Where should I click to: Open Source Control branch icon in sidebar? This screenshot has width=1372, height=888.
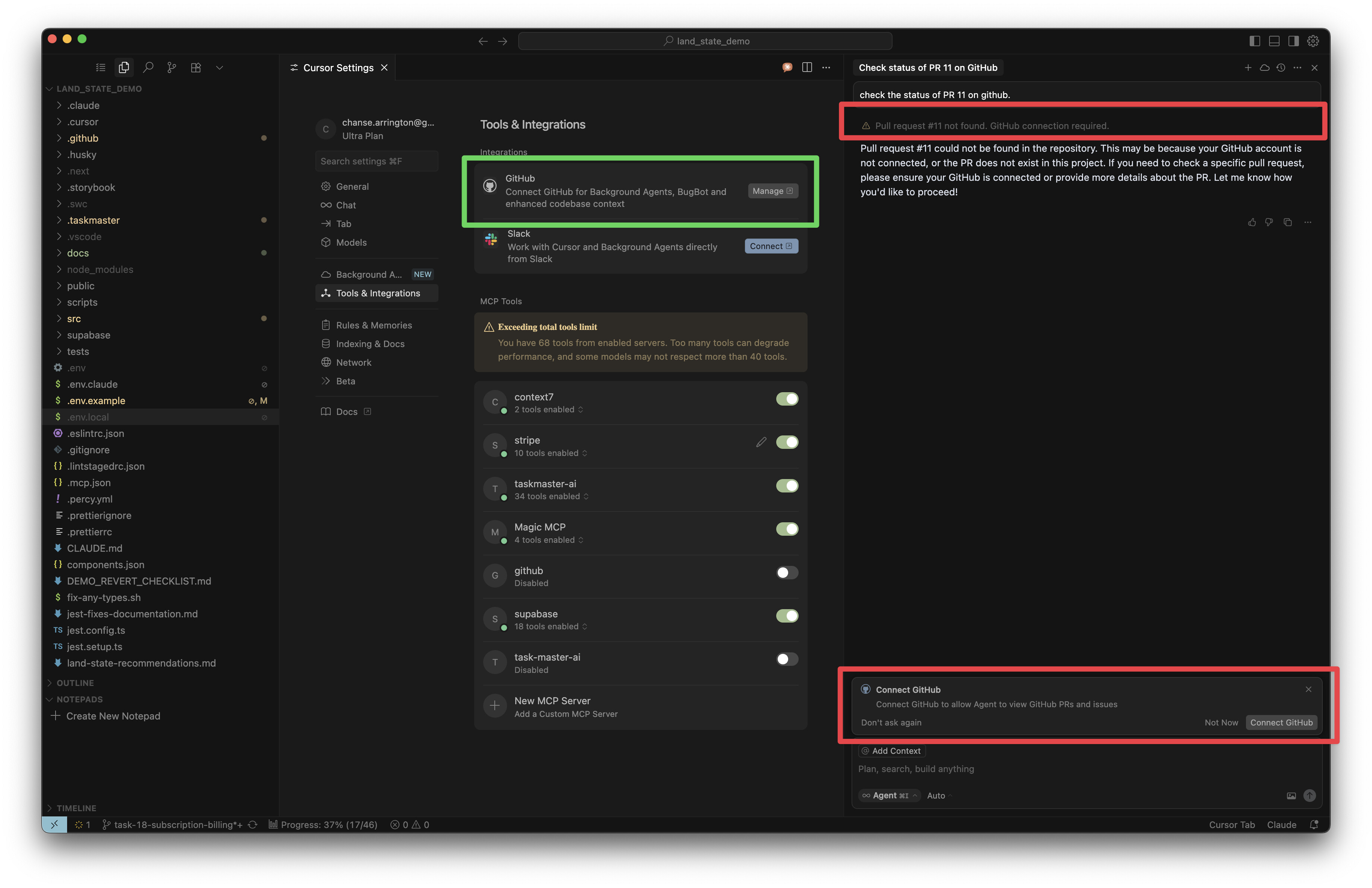172,67
